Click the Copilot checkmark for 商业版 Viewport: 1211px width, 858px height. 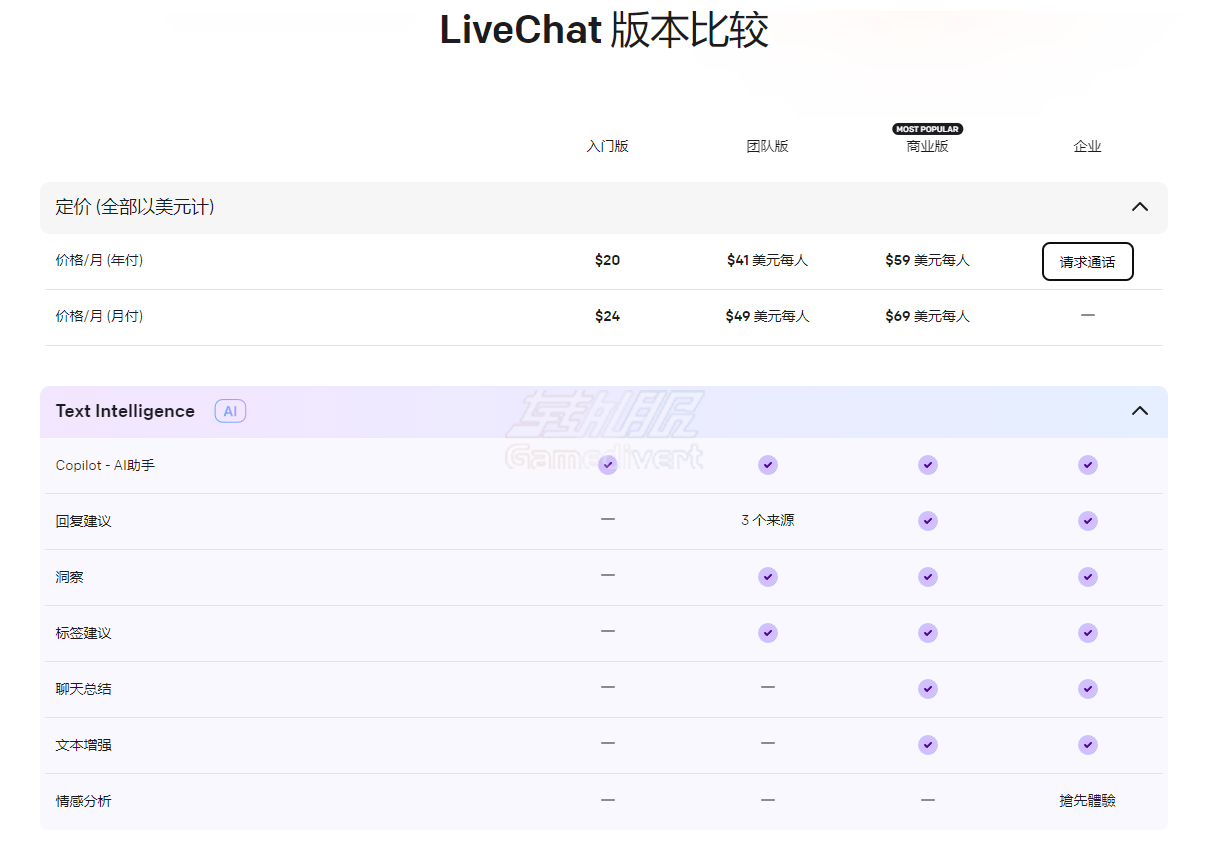point(928,465)
